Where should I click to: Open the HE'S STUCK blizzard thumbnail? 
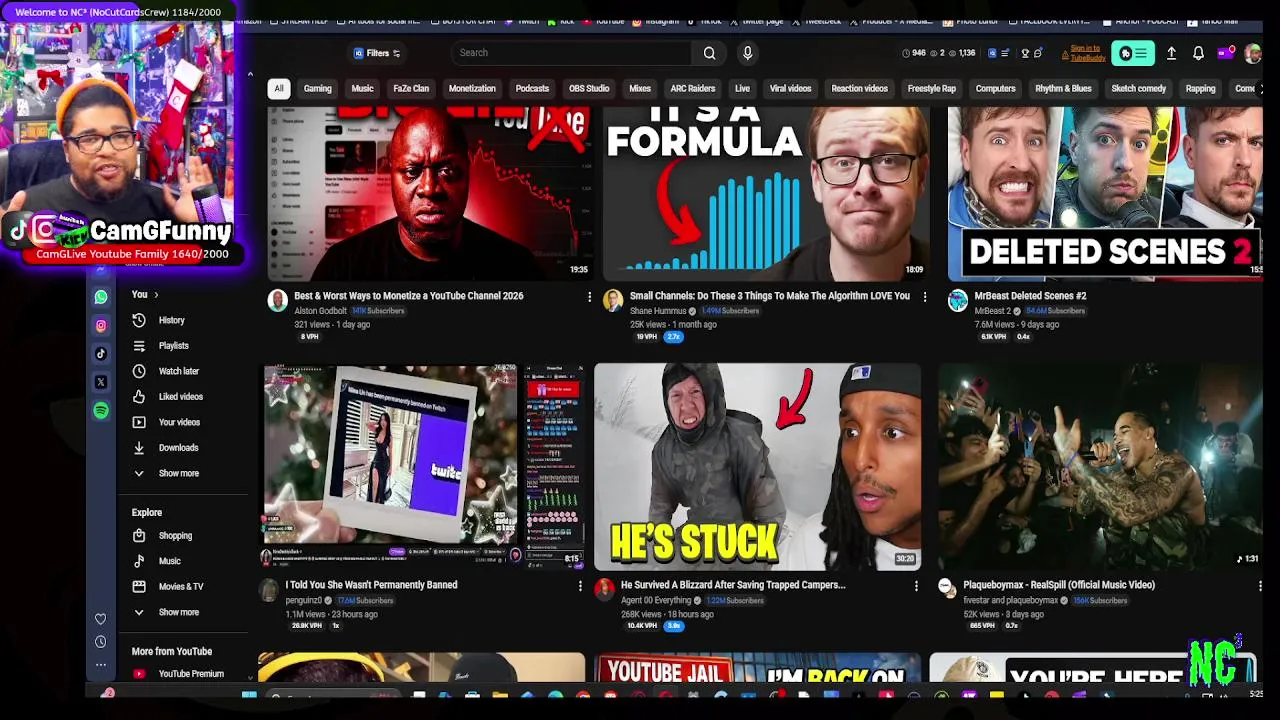pyautogui.click(x=757, y=467)
